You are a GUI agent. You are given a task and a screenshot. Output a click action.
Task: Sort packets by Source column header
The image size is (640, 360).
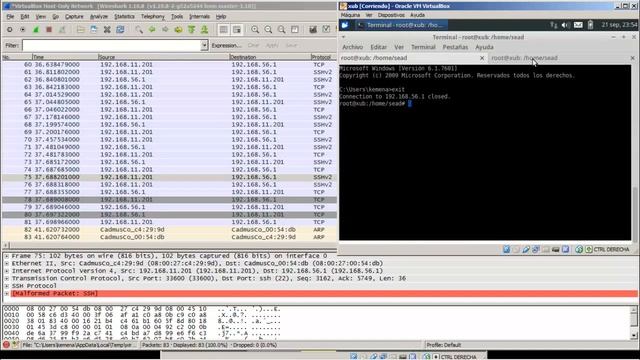click(163, 57)
